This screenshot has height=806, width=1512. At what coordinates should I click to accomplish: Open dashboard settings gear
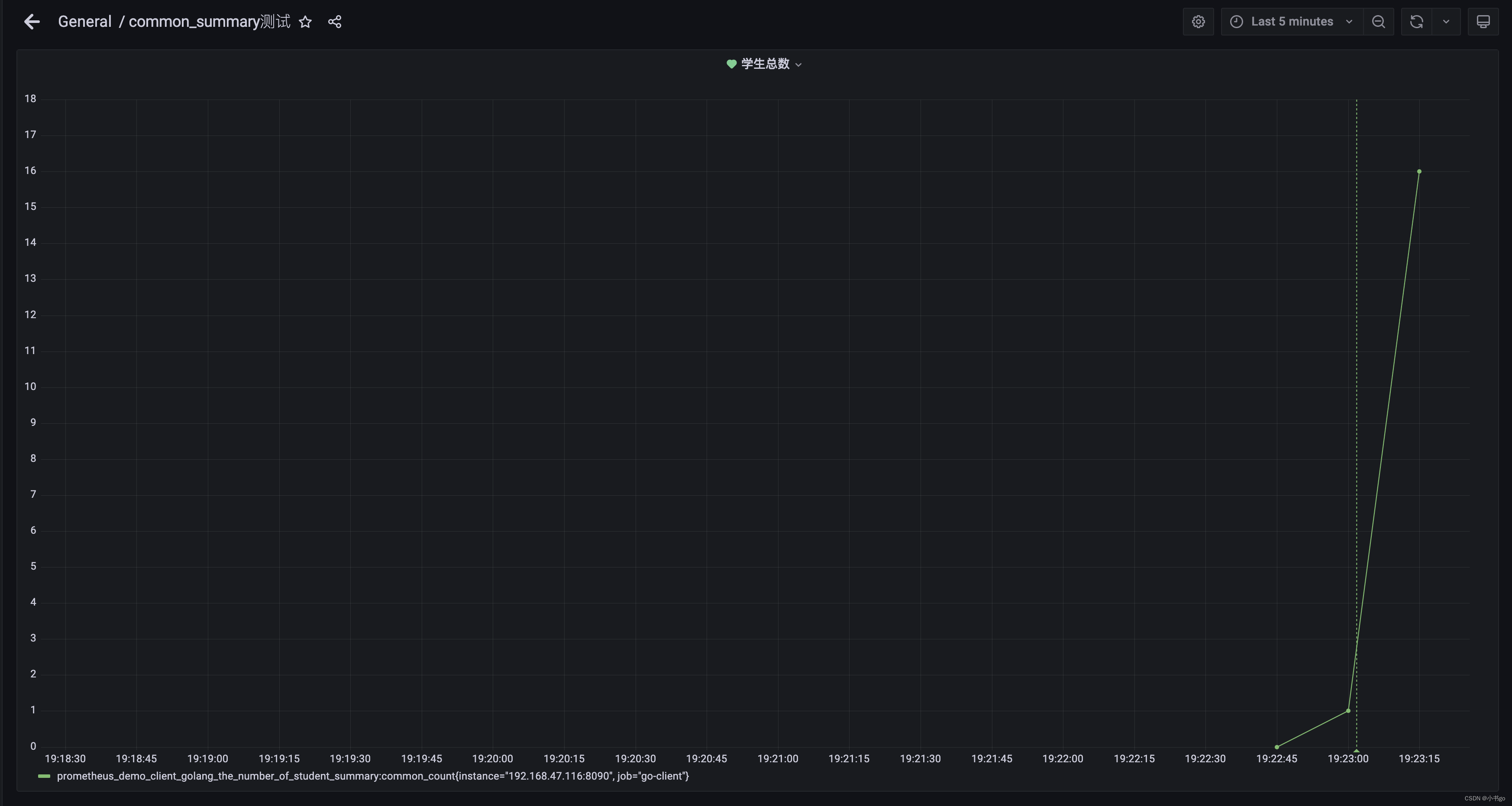tap(1198, 22)
